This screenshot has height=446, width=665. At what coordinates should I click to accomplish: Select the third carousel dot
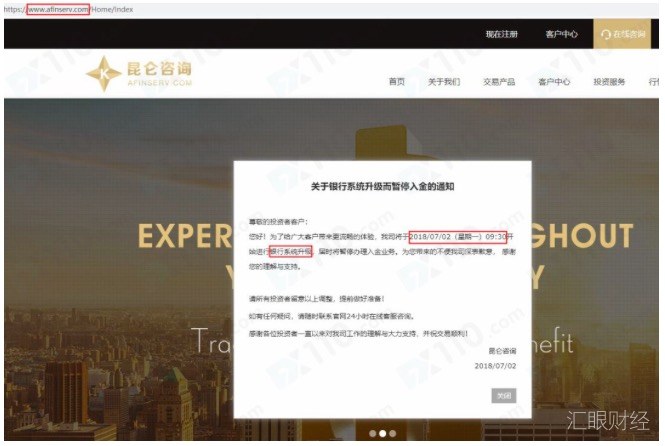click(x=393, y=433)
